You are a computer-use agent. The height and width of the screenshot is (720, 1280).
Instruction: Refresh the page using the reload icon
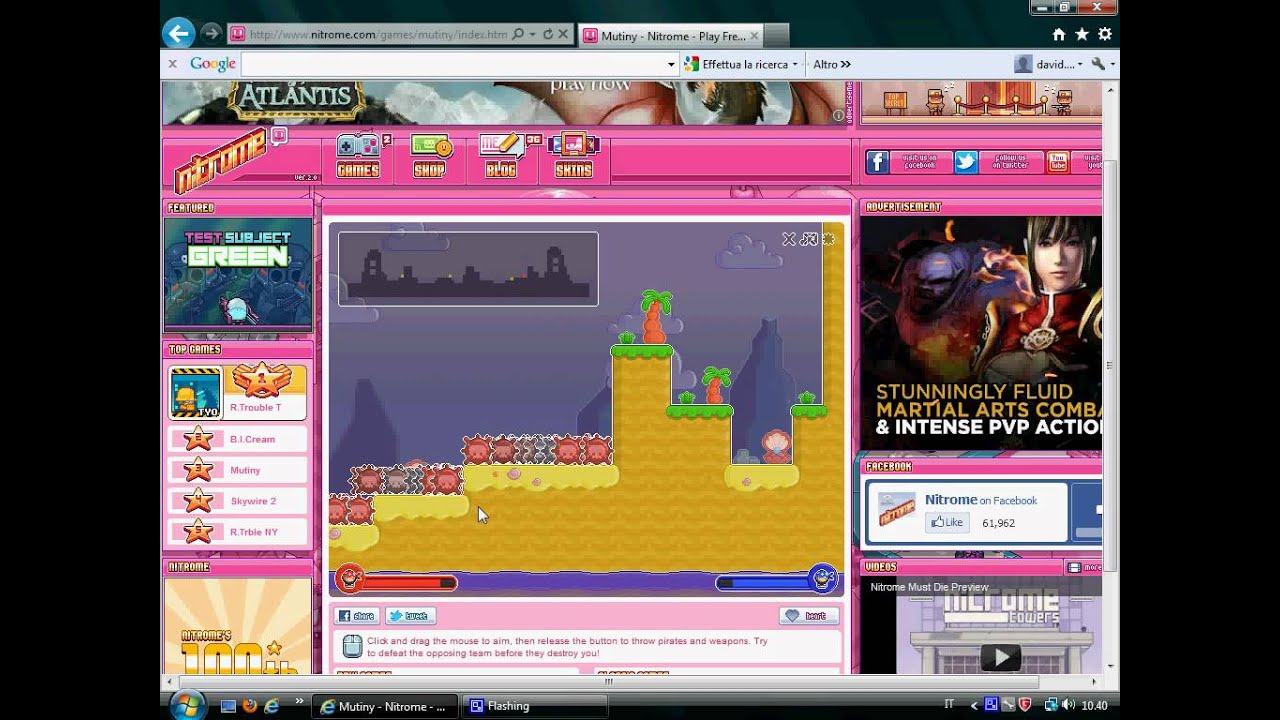[x=547, y=35]
